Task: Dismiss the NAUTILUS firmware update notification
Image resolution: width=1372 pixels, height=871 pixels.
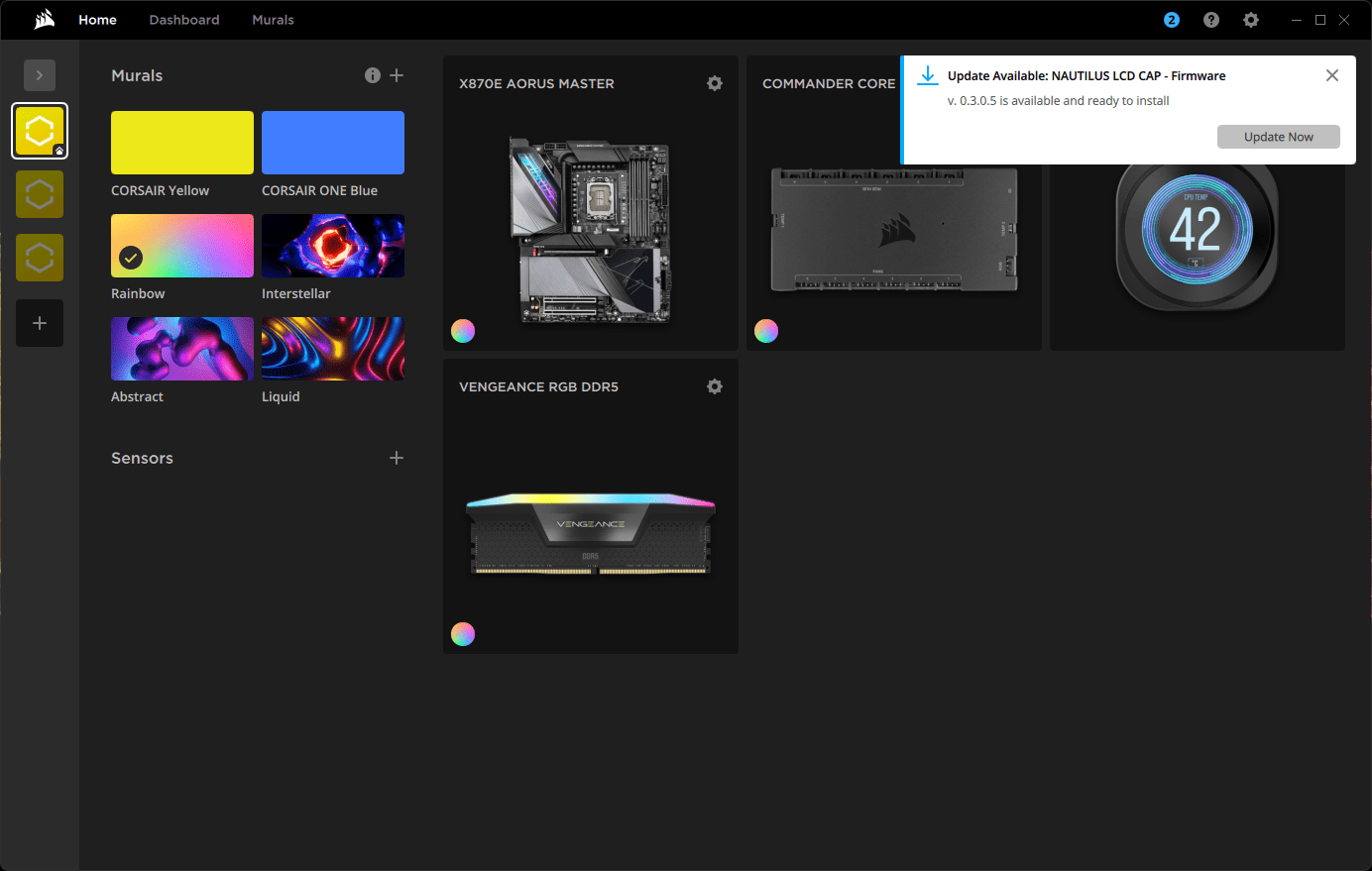Action: (1331, 74)
